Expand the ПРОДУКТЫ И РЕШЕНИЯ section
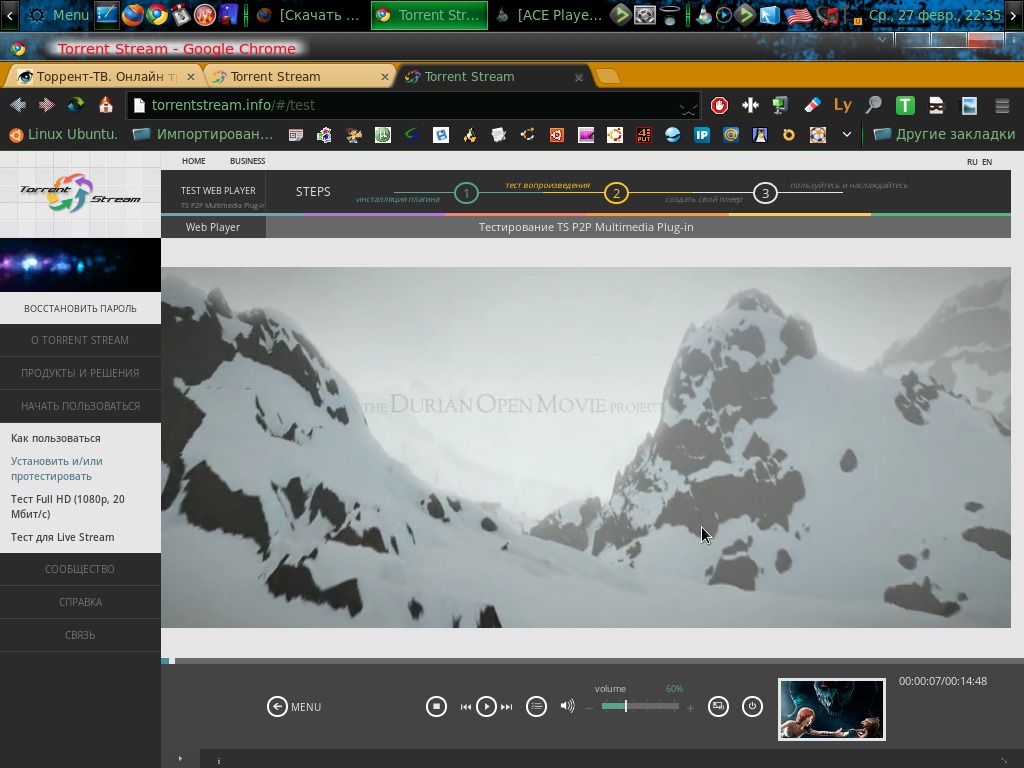The height and width of the screenshot is (768, 1024). point(80,374)
